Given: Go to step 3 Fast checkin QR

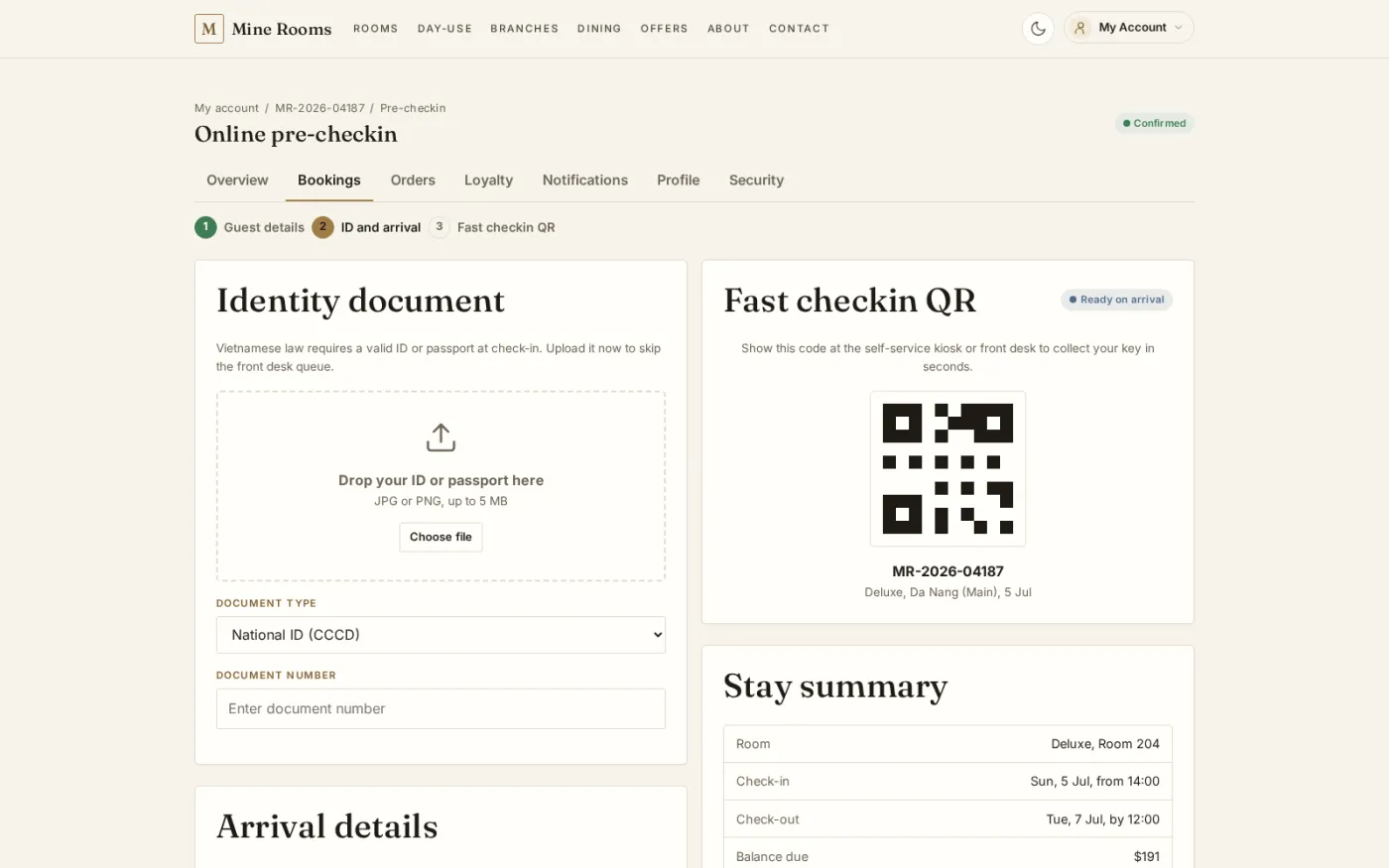Looking at the screenshot, I should tap(491, 227).
